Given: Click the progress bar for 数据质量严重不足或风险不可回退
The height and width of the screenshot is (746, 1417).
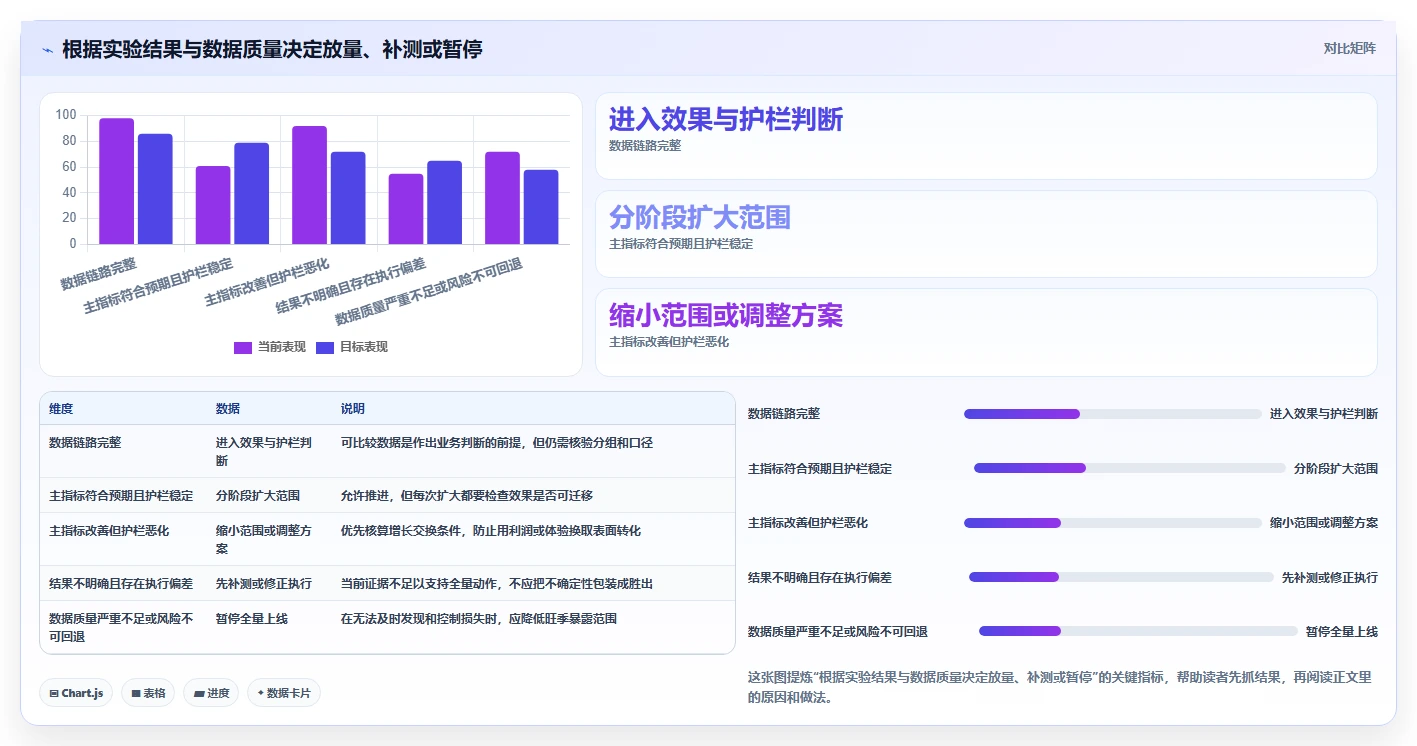Looking at the screenshot, I should (1138, 631).
